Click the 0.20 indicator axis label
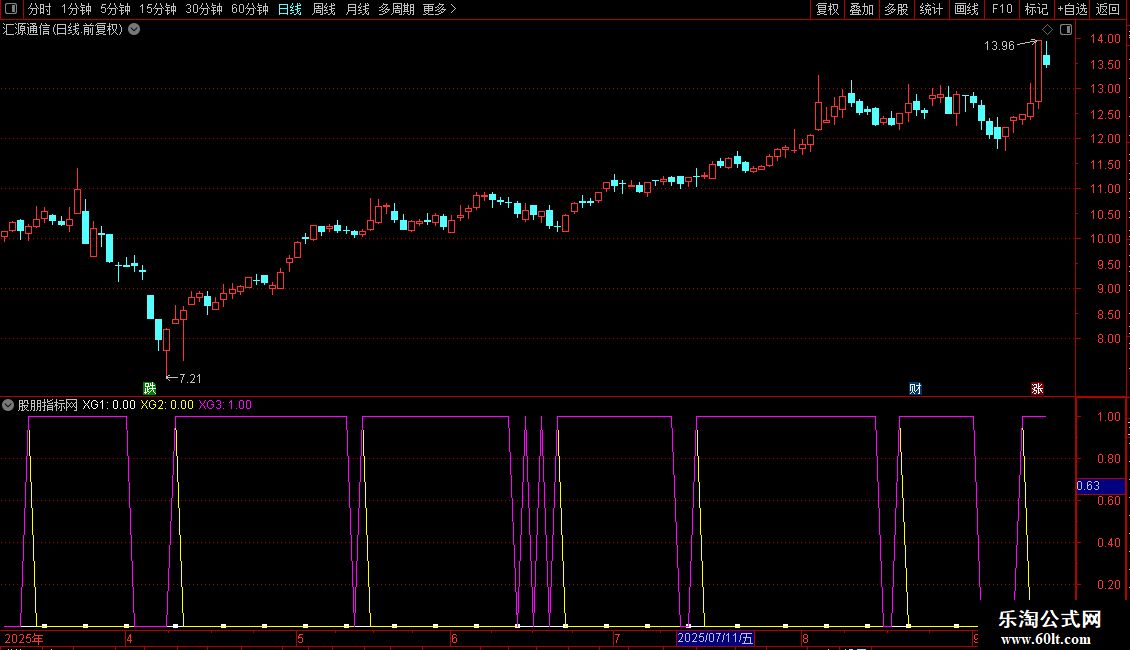The width and height of the screenshot is (1130, 650). tap(1108, 584)
